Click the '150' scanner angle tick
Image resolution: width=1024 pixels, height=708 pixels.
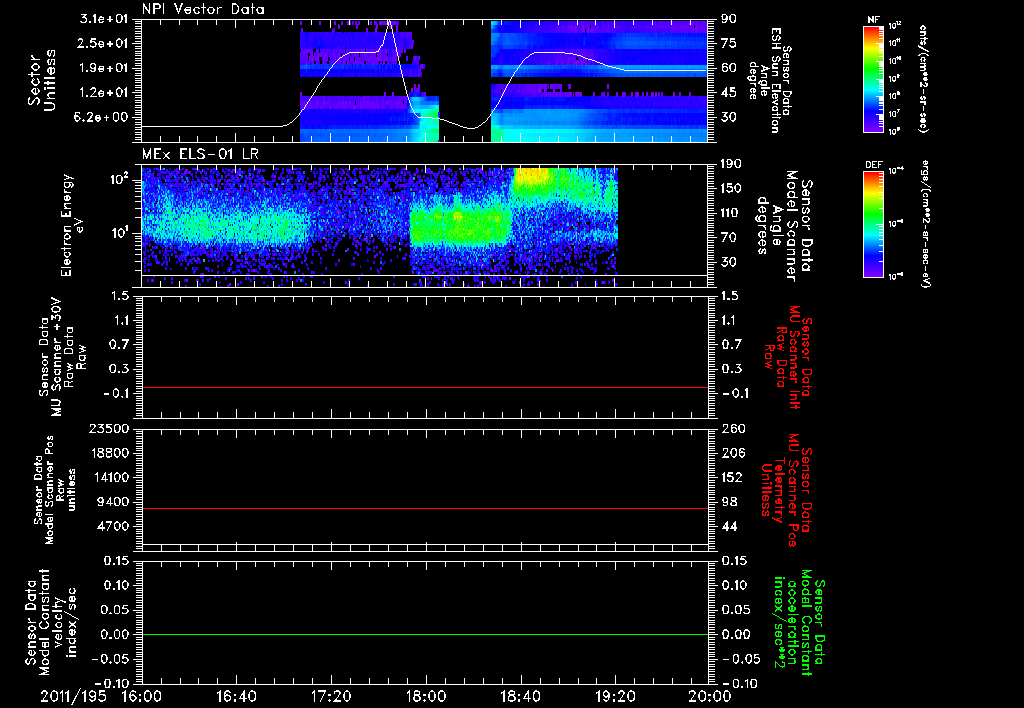[732, 188]
